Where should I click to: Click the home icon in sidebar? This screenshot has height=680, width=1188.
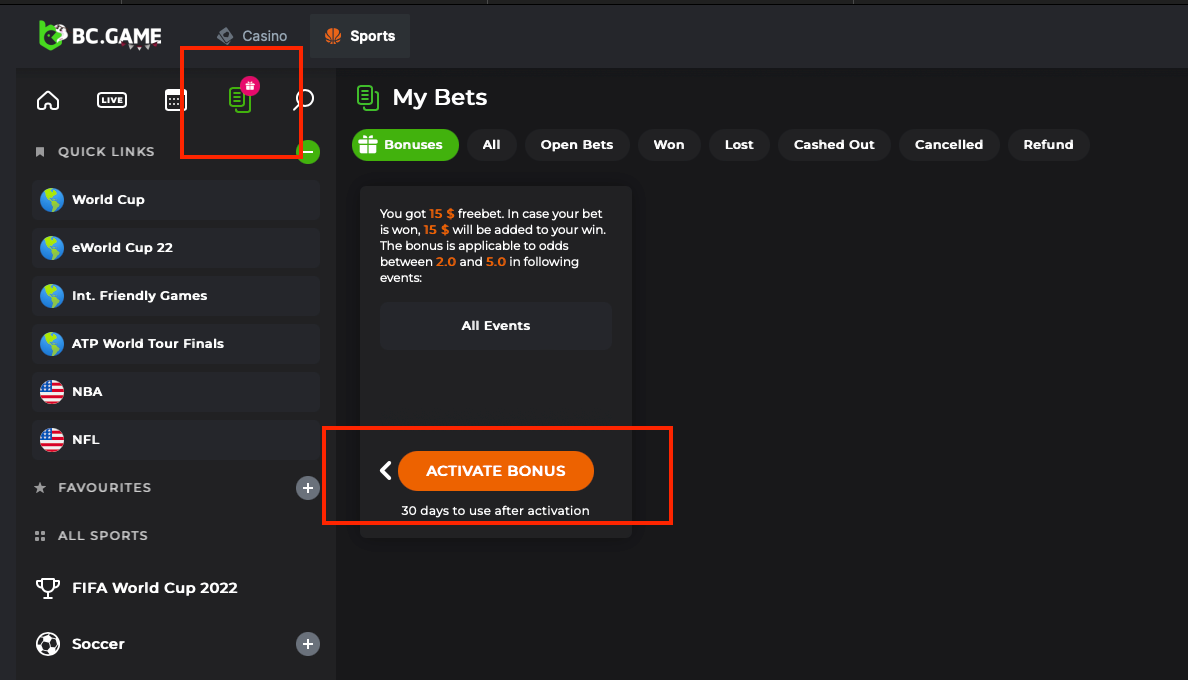click(48, 100)
